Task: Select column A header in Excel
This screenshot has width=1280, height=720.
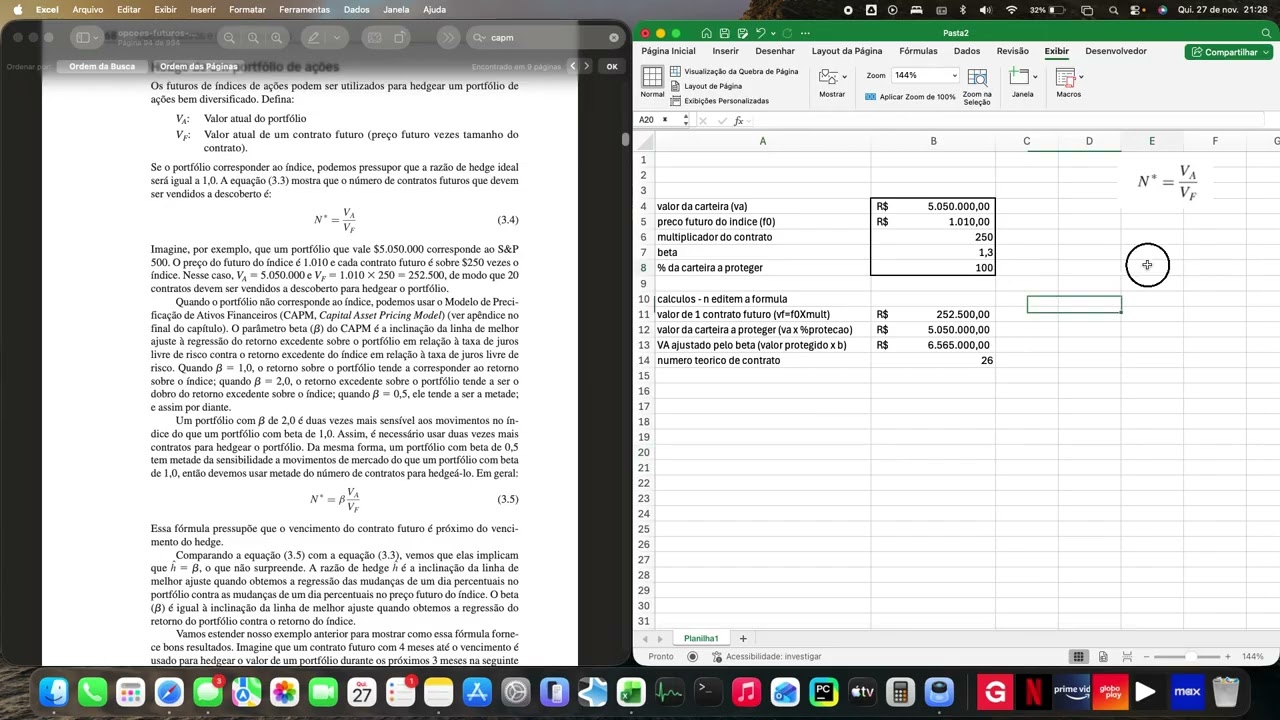Action: coord(762,141)
